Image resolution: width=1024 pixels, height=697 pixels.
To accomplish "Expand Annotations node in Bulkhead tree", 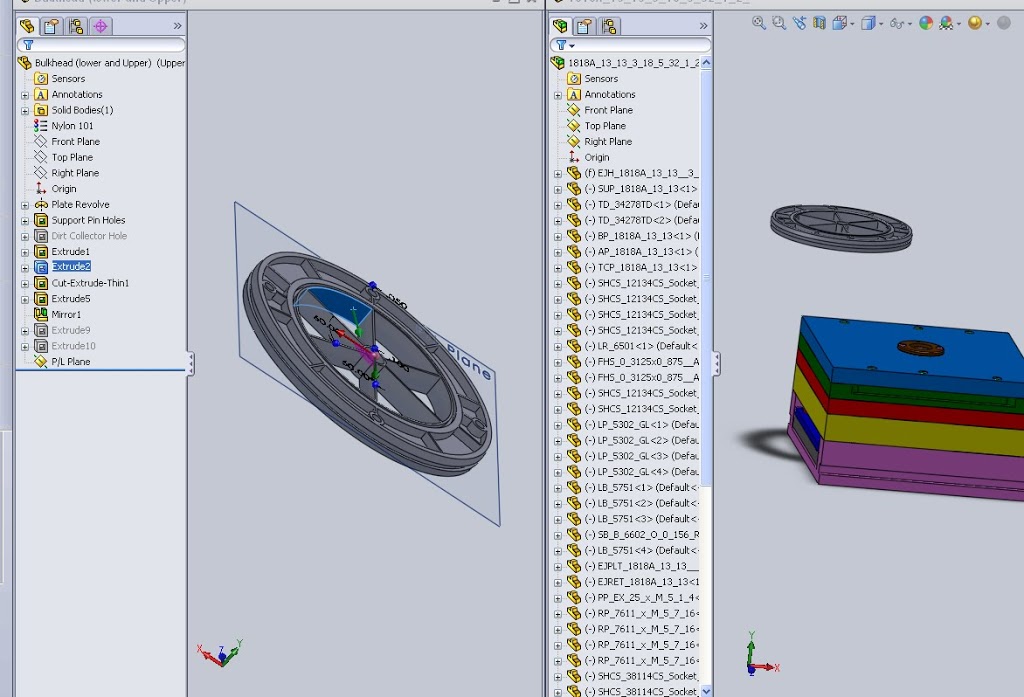I will coord(25,95).
